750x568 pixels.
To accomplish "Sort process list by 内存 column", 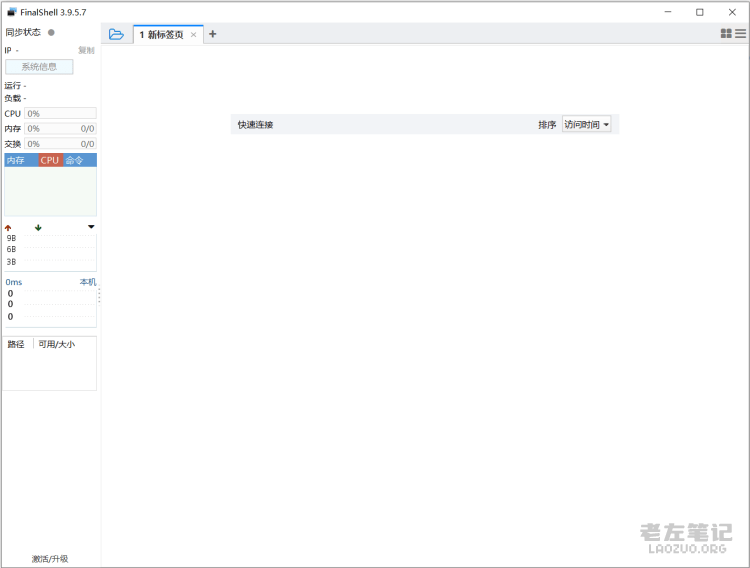I will 21,160.
